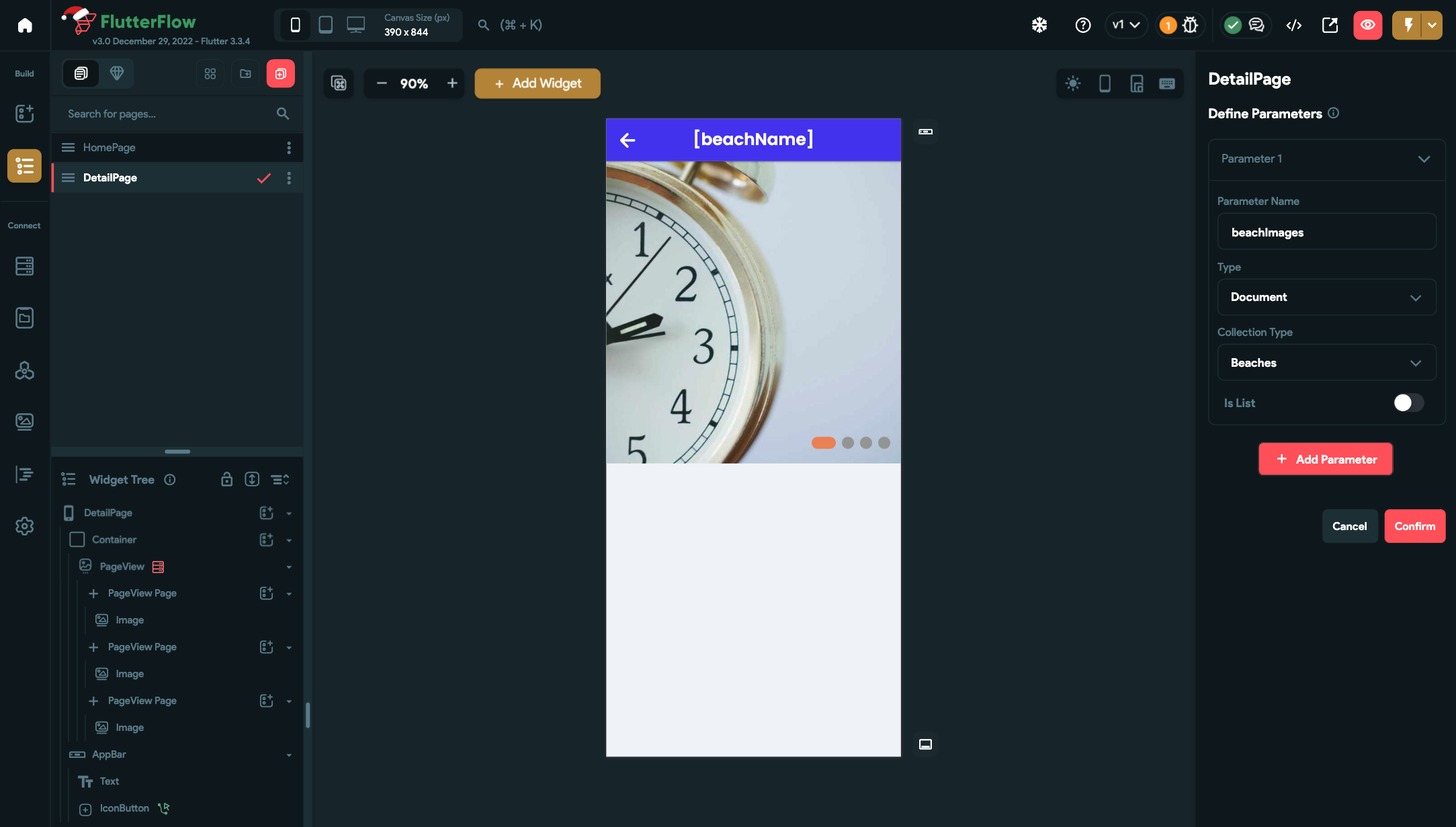Toggle the Is List switch
Screen dimensions: 1456x827
1408,402
